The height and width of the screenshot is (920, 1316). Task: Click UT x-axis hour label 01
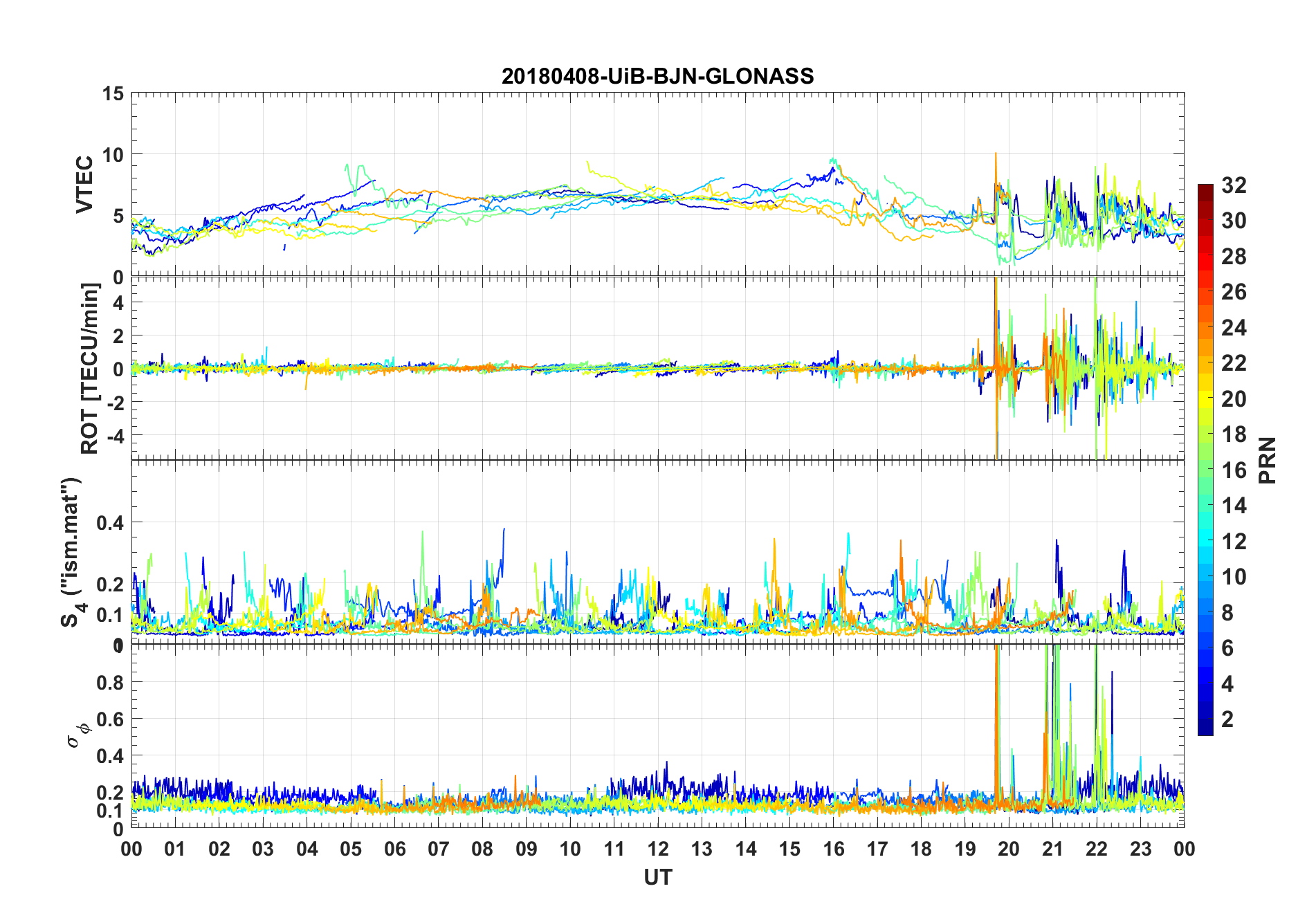[175, 849]
